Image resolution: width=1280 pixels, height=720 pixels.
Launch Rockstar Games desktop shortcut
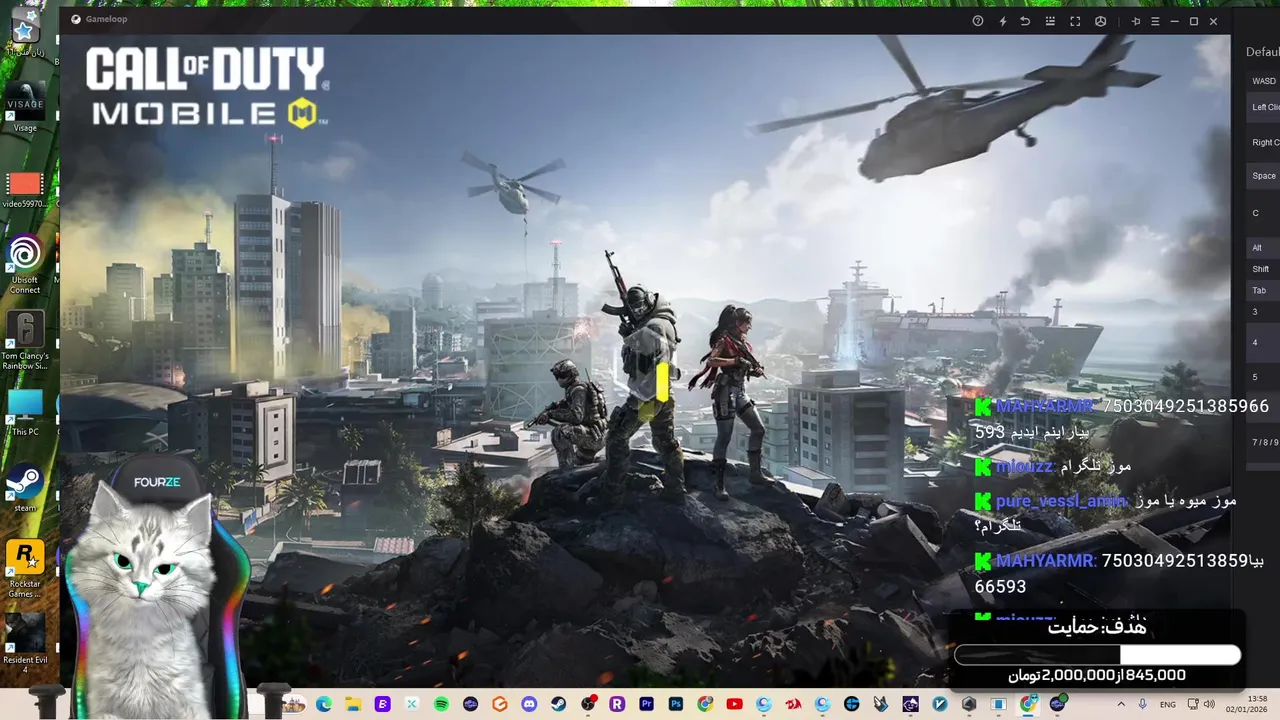pyautogui.click(x=25, y=568)
